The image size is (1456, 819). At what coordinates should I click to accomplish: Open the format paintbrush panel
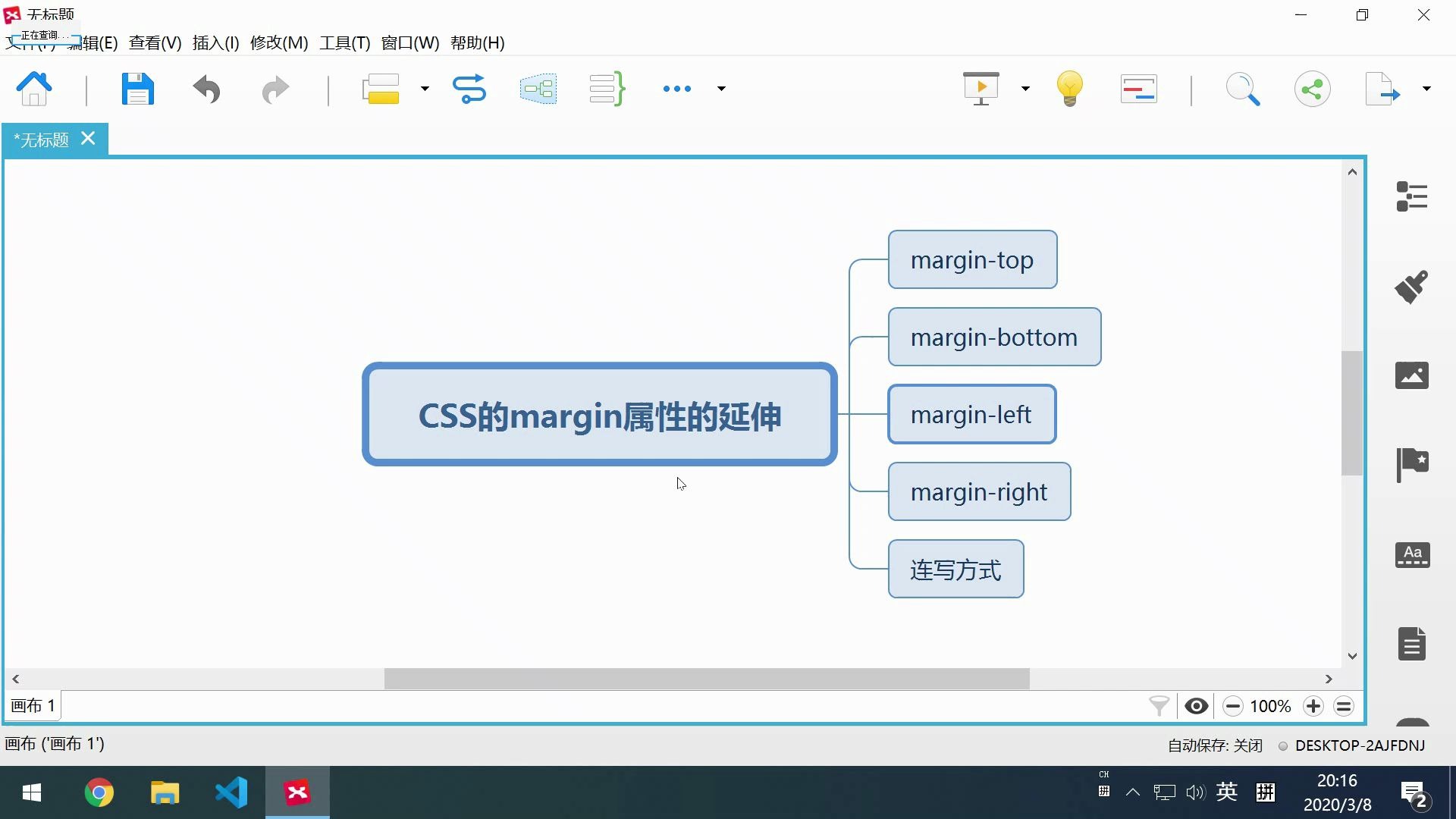(x=1411, y=287)
